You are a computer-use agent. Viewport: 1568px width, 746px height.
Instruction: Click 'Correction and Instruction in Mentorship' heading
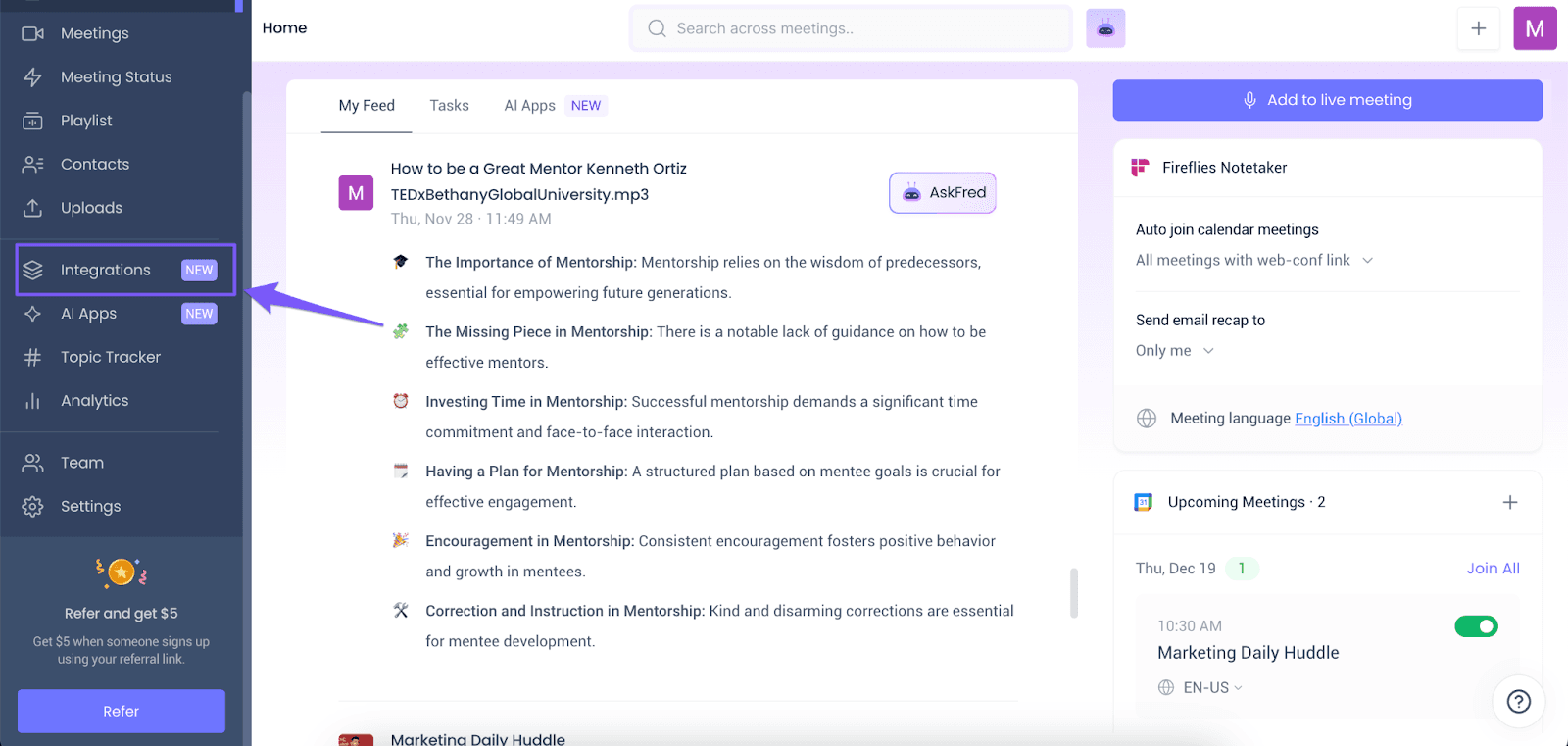point(565,610)
